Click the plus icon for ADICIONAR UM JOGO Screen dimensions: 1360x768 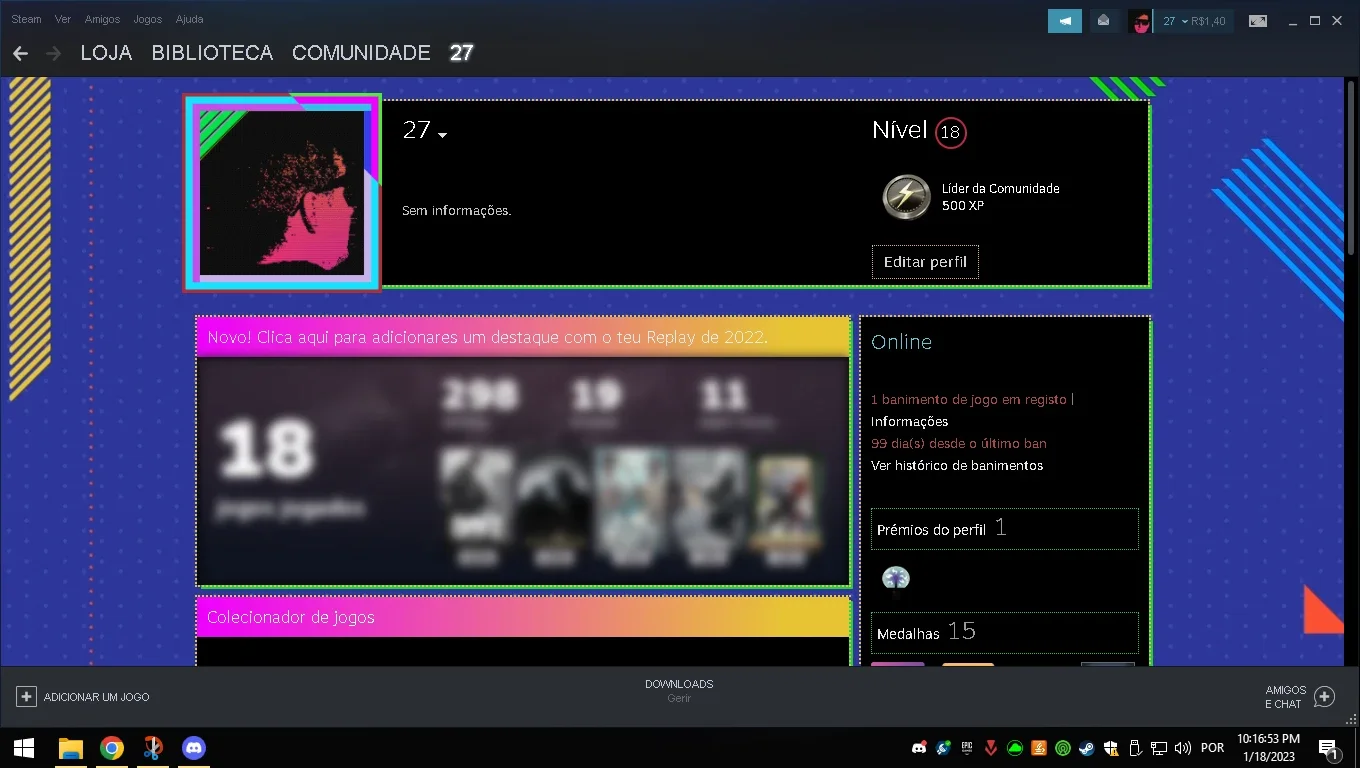coord(26,696)
